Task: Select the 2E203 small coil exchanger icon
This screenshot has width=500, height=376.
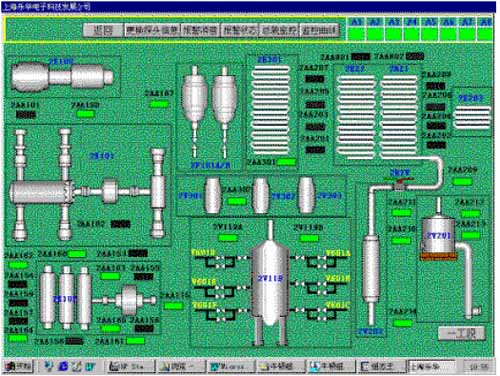Action: click(472, 118)
